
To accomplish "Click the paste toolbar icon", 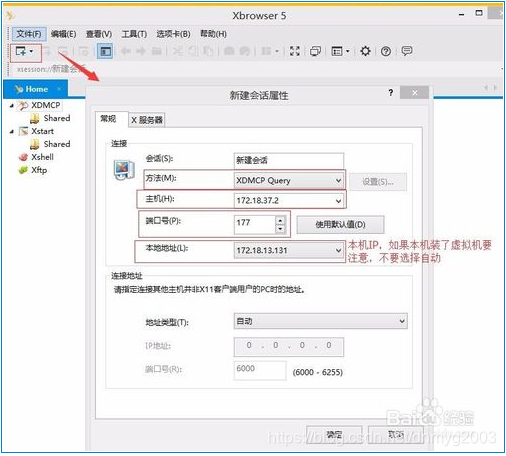I will point(208,51).
